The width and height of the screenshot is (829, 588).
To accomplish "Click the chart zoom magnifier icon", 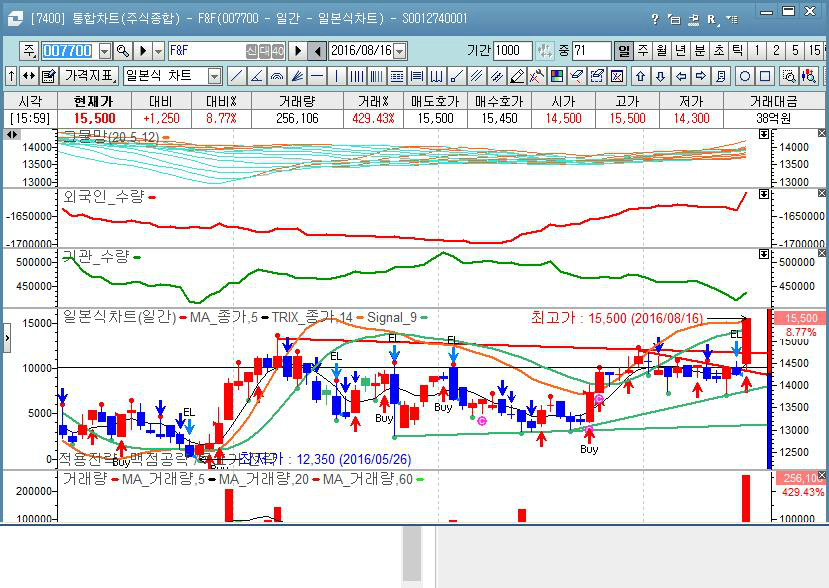I will click(787, 76).
